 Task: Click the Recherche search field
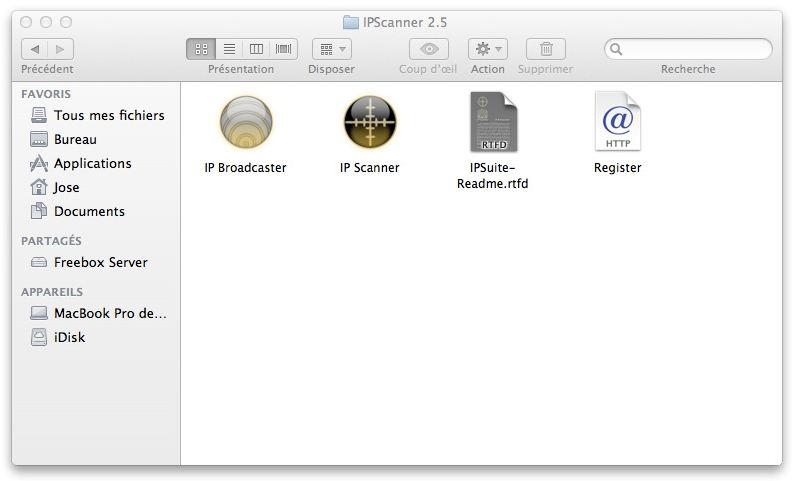[688, 49]
